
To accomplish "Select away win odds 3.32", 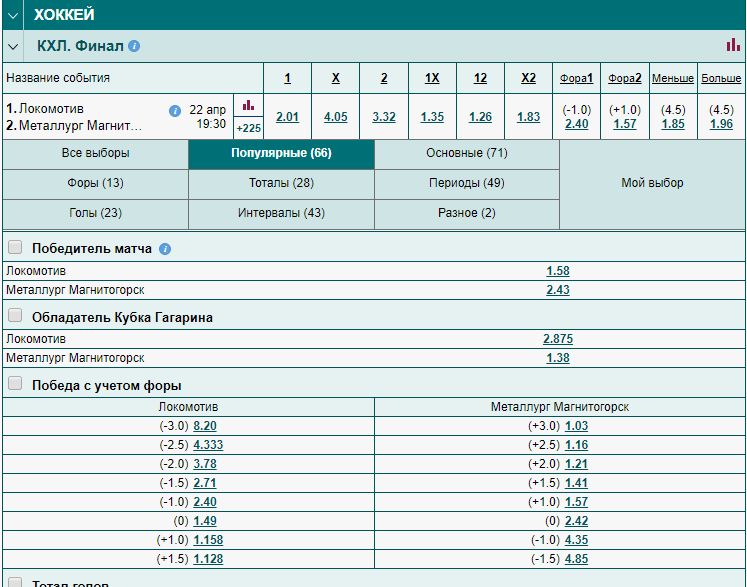I will coord(384,117).
